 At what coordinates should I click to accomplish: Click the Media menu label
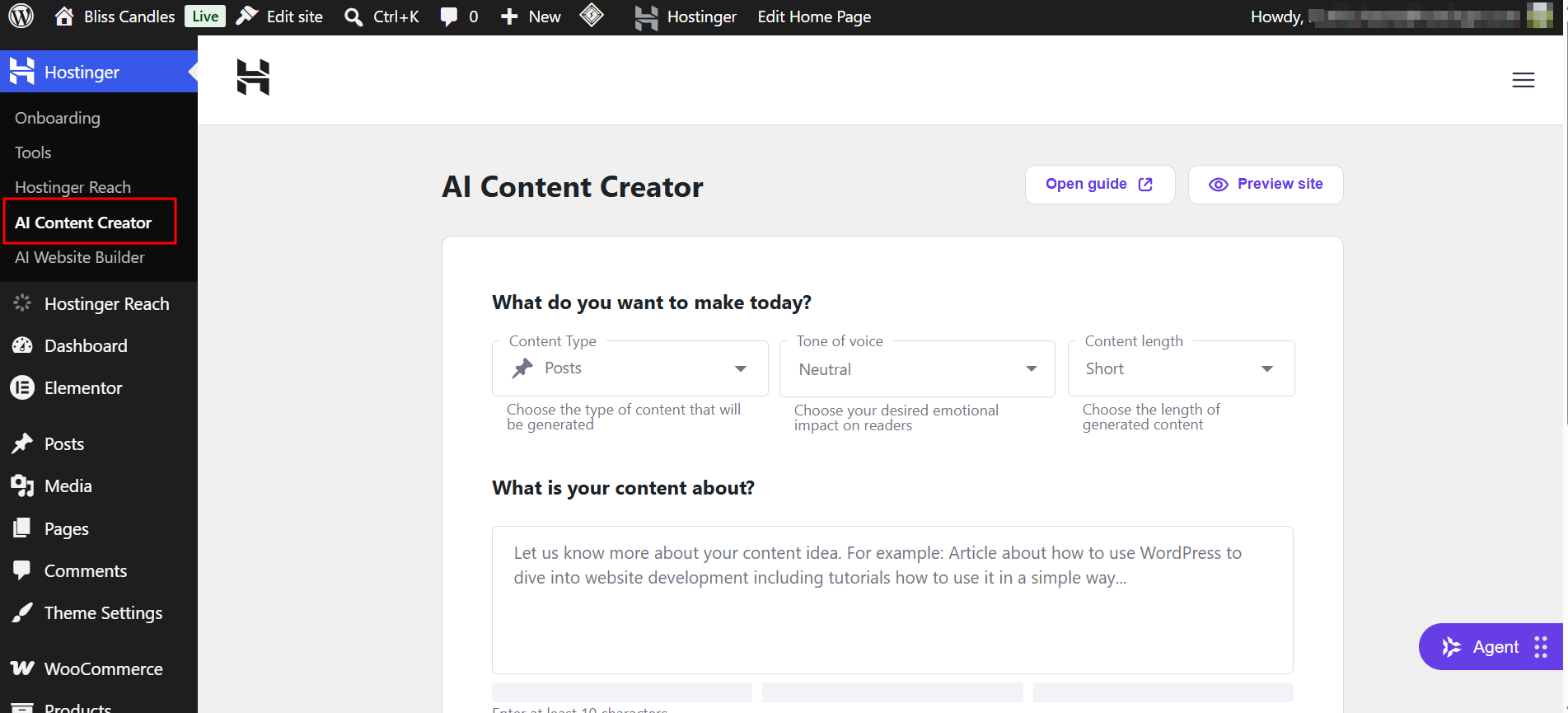pyautogui.click(x=68, y=486)
